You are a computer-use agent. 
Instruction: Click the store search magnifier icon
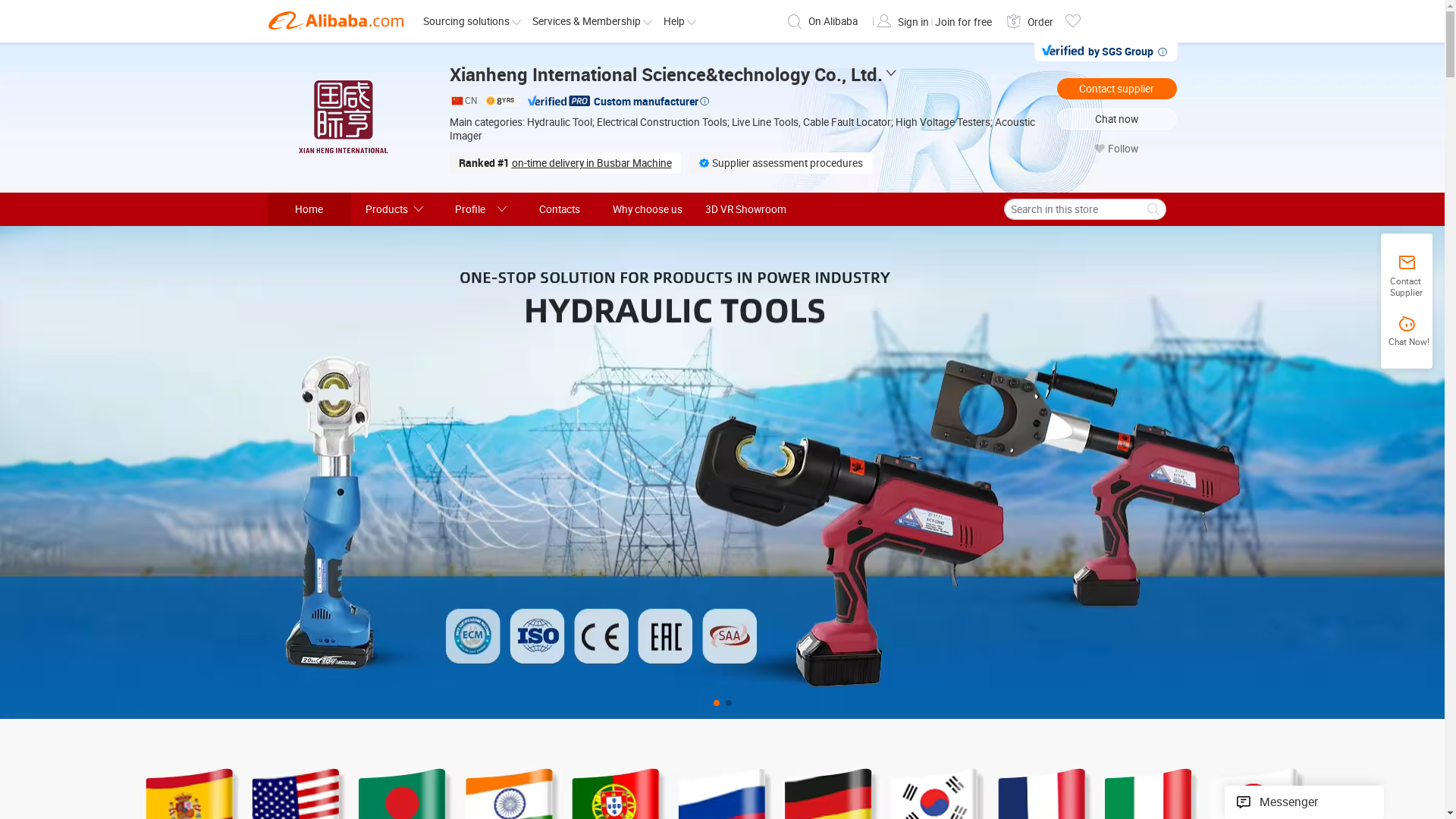tap(1152, 209)
